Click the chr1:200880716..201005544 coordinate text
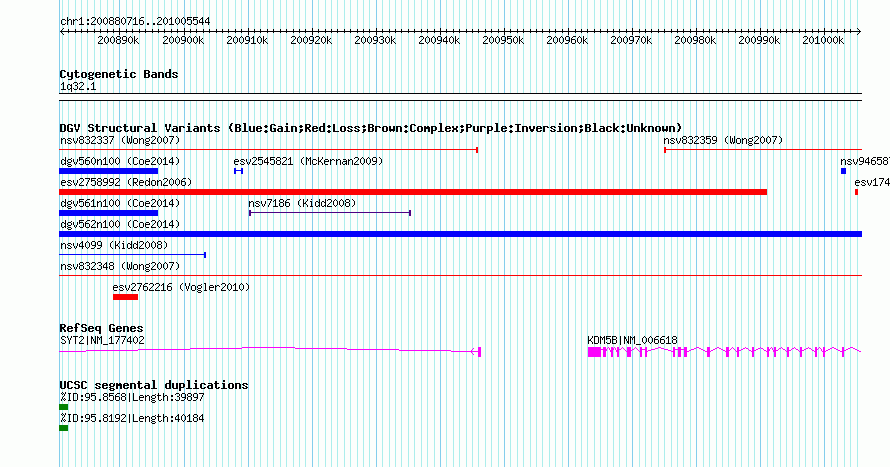Image resolution: width=890 pixels, height=467 pixels. coord(135,22)
